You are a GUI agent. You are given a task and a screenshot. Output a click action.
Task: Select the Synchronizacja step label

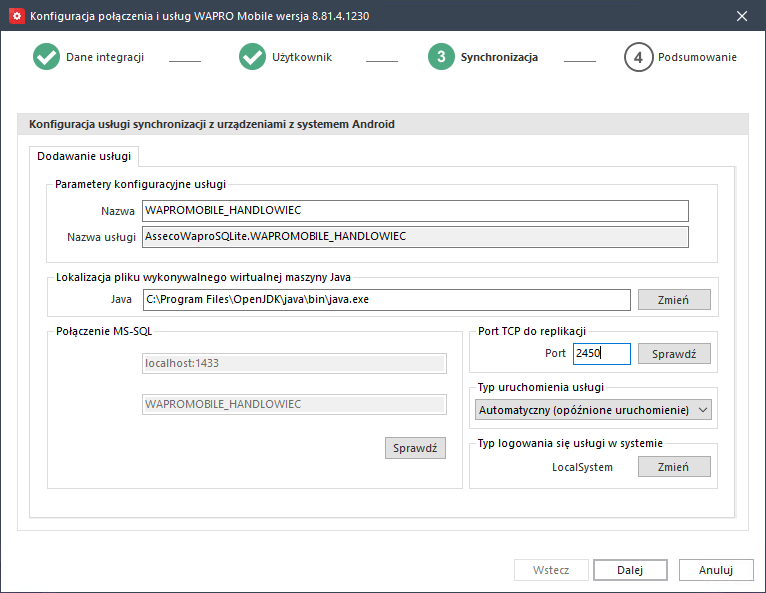(499, 57)
